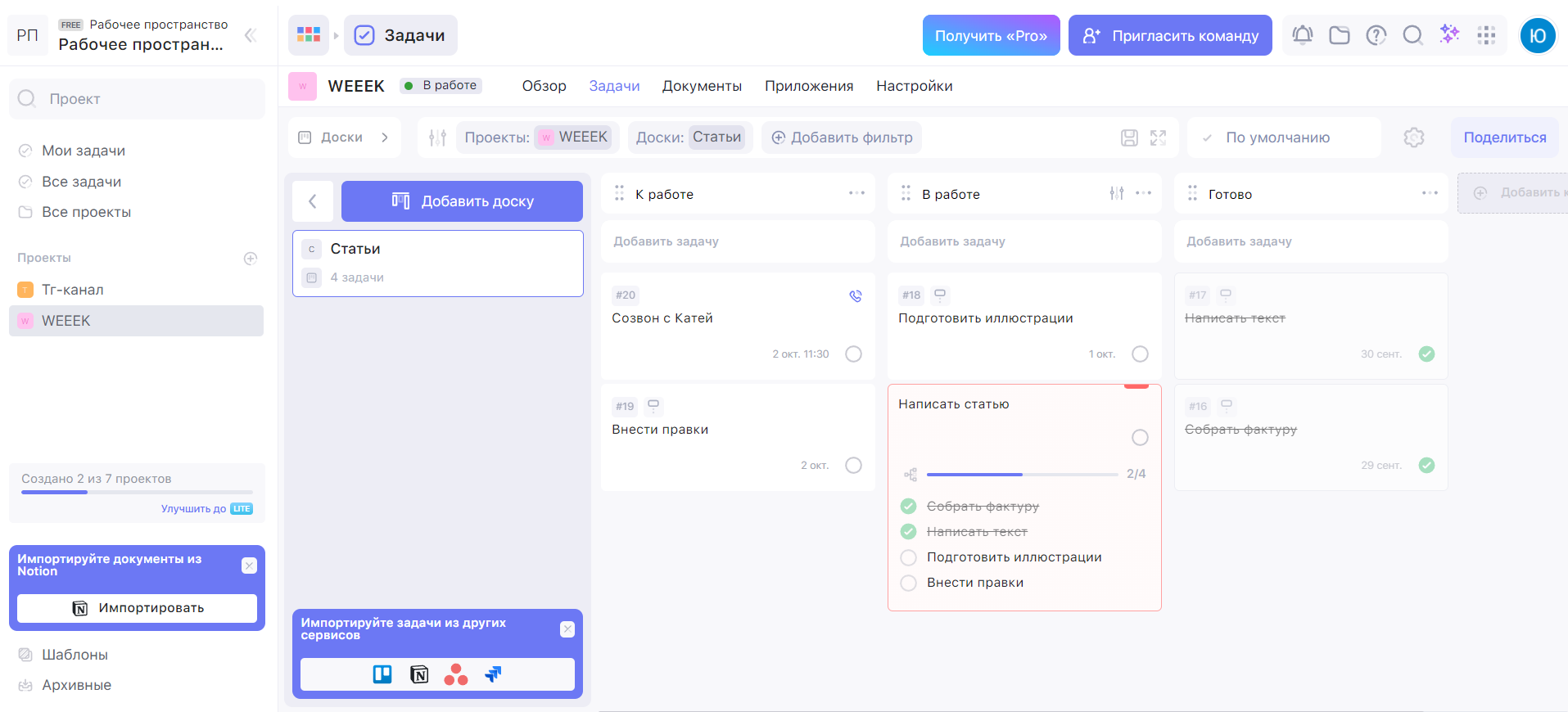Close the Notion documents import banner
Image resolution: width=1568 pixels, height=712 pixels.
(x=250, y=566)
